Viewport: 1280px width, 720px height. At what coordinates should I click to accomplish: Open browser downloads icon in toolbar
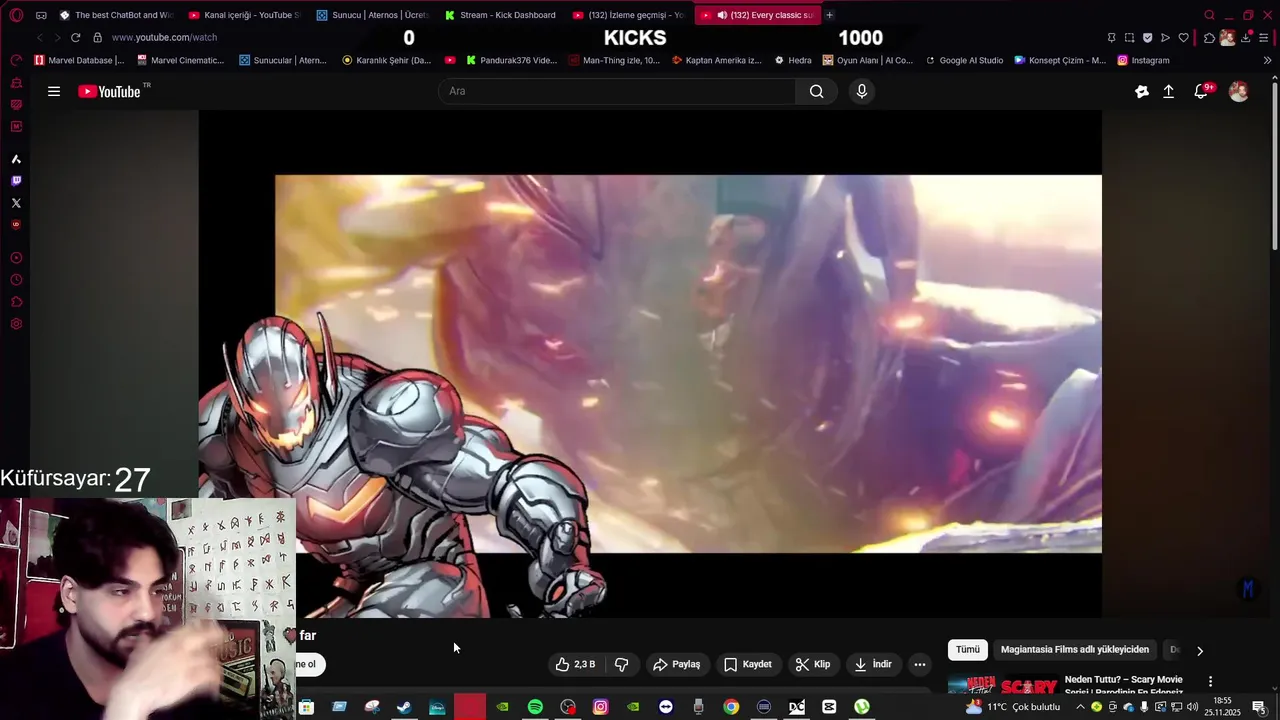[1248, 37]
